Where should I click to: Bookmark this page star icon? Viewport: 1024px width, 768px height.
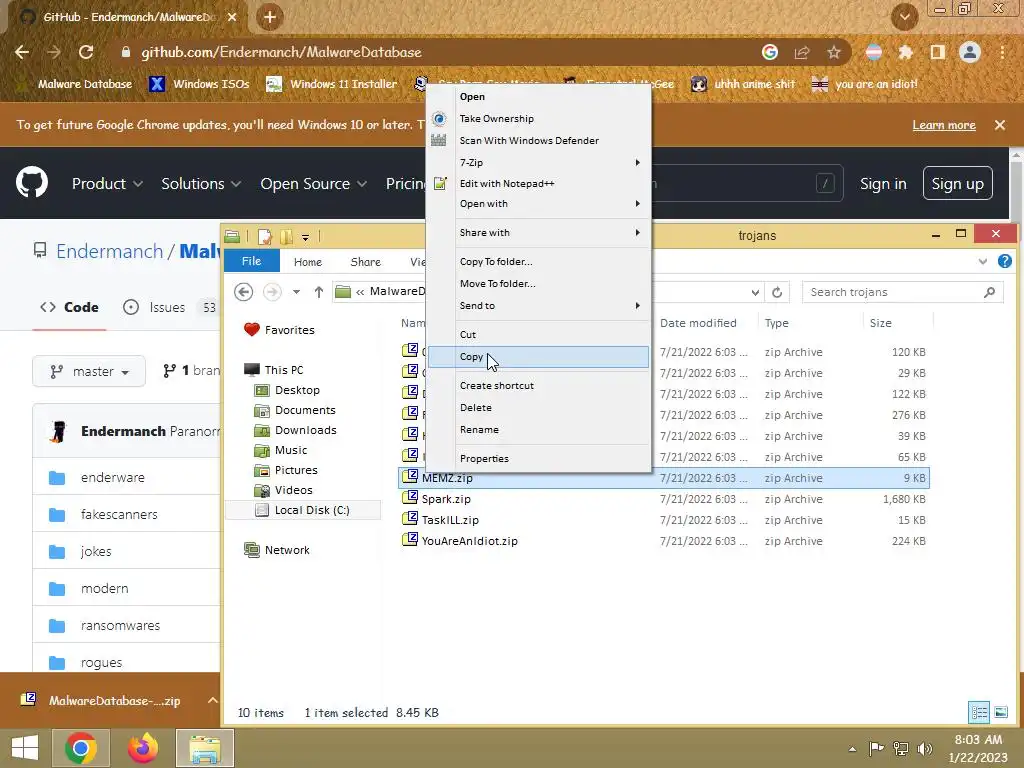834,52
